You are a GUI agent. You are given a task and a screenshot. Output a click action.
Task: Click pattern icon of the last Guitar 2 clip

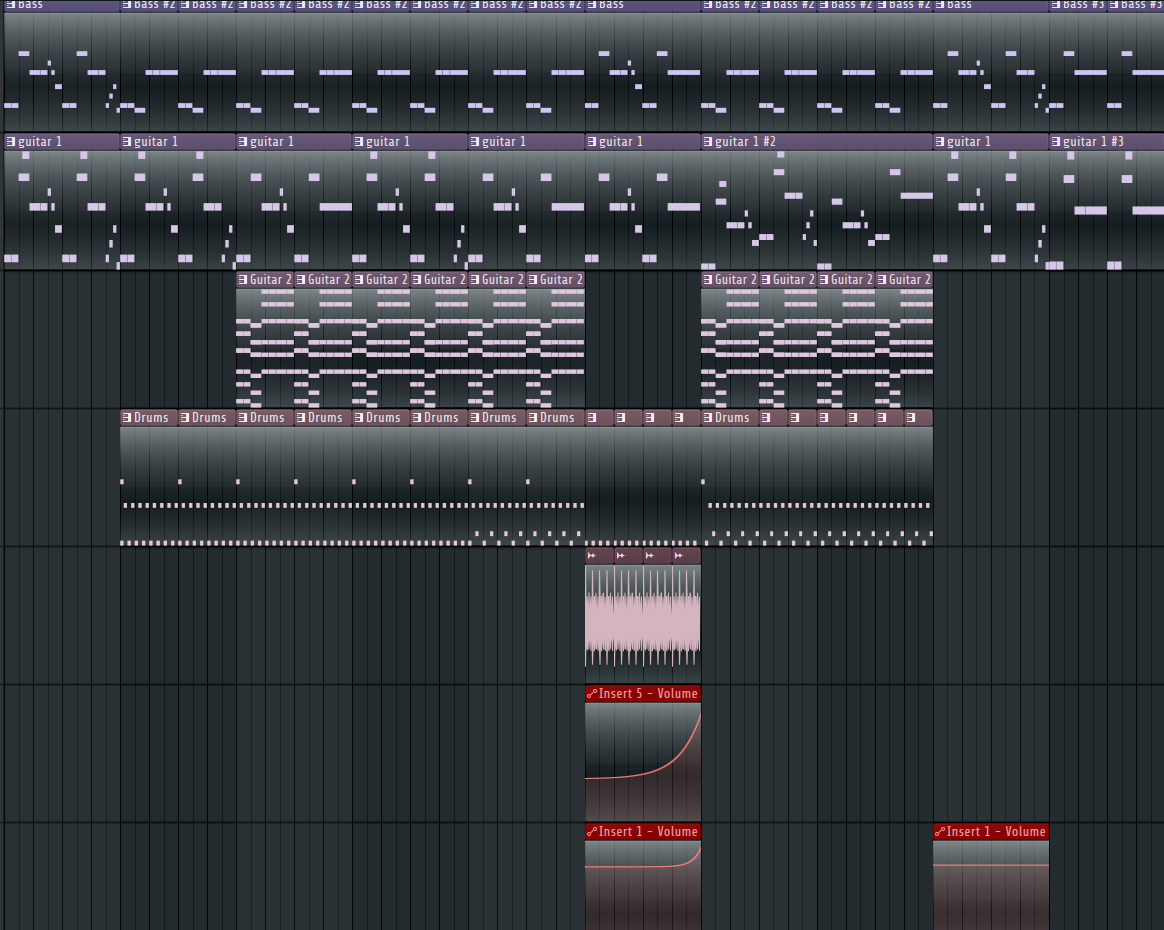(882, 280)
